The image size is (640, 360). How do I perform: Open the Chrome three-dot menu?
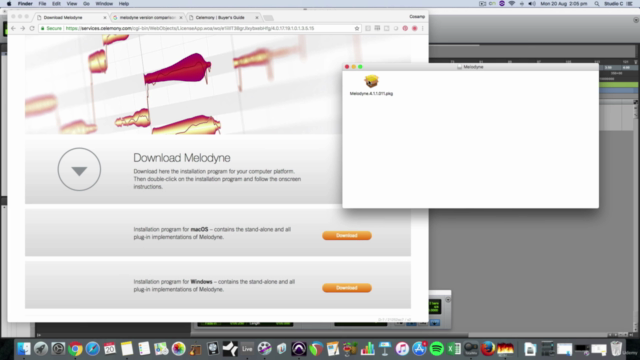tap(422, 28)
